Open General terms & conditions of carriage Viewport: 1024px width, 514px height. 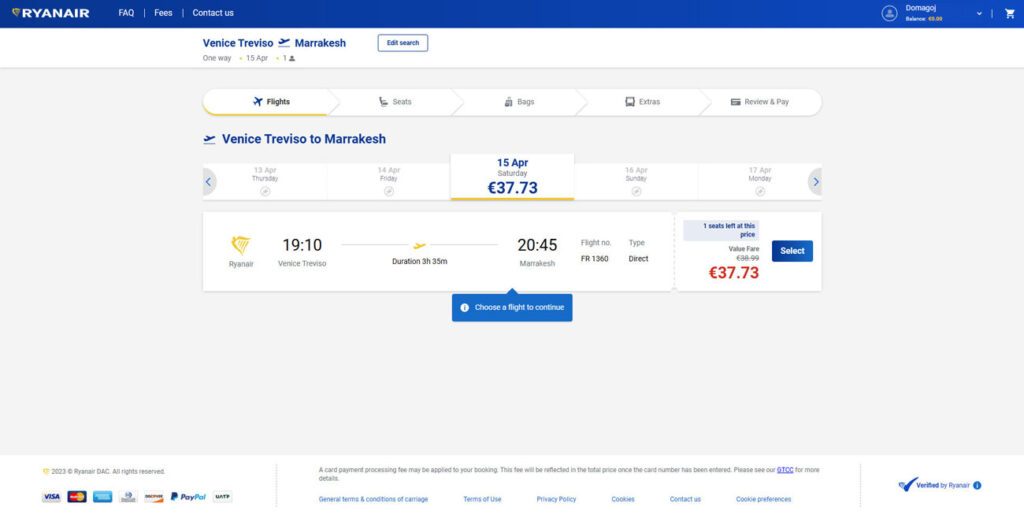point(374,500)
